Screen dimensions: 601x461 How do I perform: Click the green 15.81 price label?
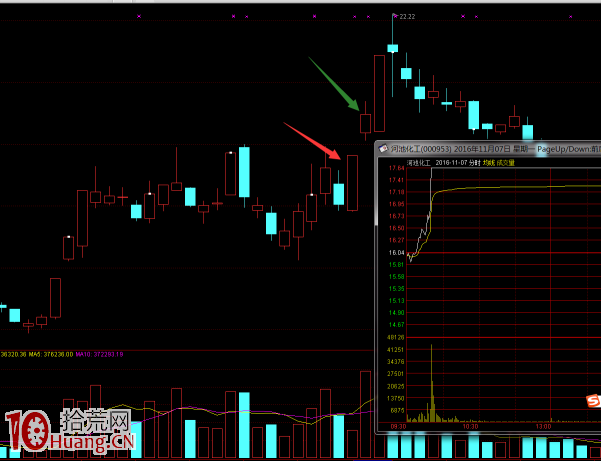click(x=396, y=264)
